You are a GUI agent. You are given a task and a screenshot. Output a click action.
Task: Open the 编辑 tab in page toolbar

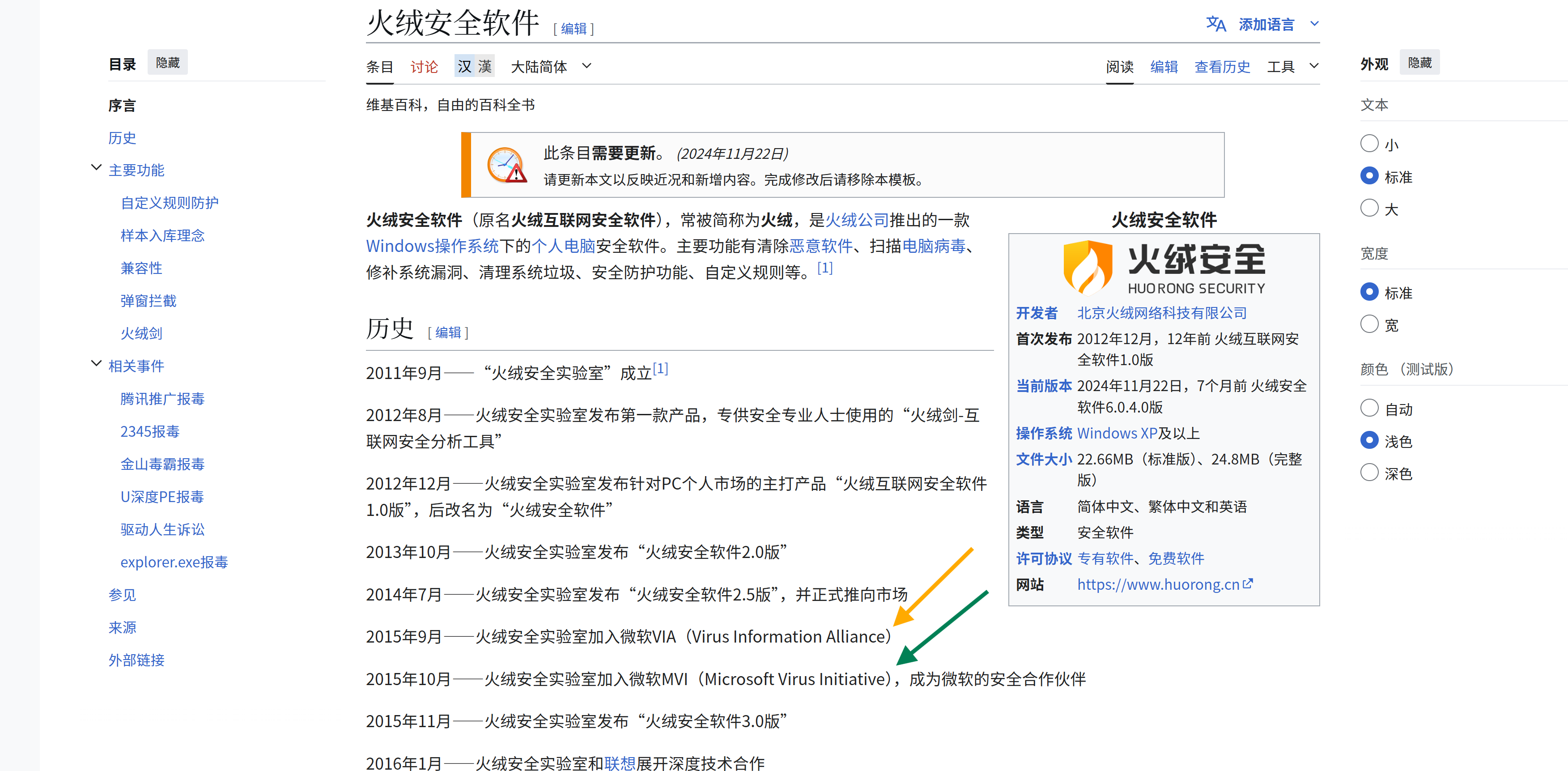pyautogui.click(x=1164, y=66)
